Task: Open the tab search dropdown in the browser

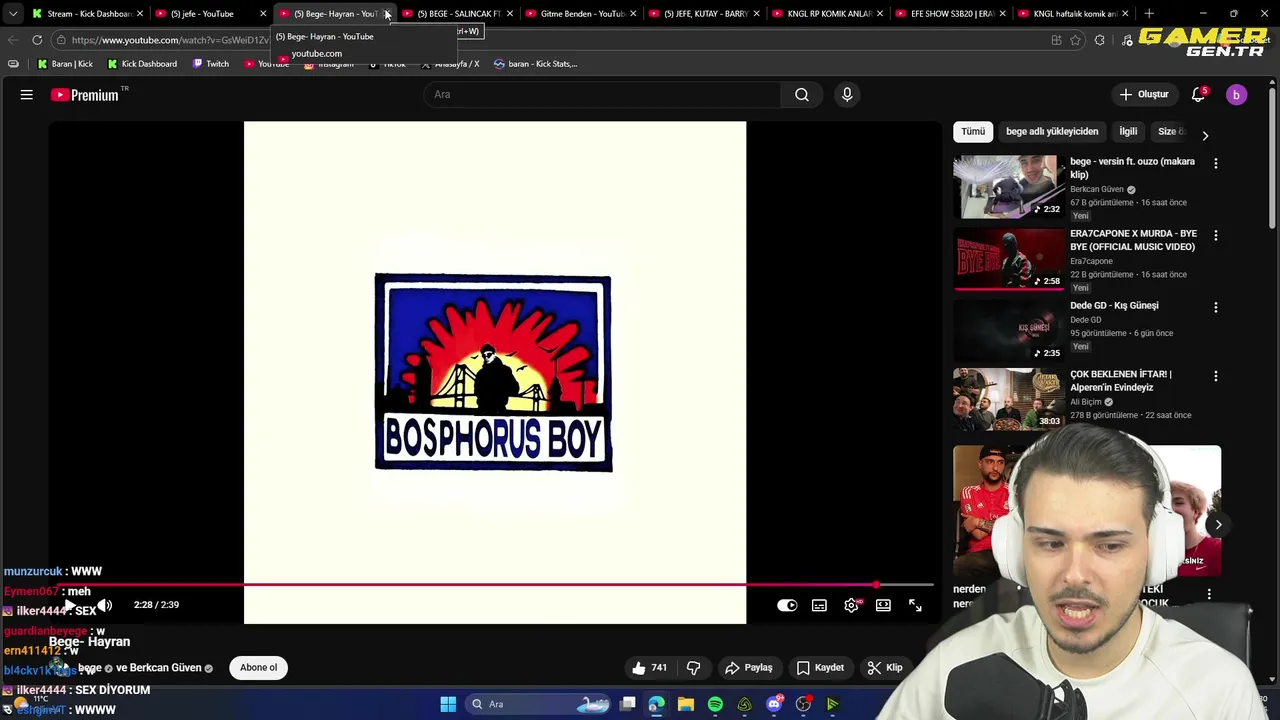Action: (x=12, y=14)
